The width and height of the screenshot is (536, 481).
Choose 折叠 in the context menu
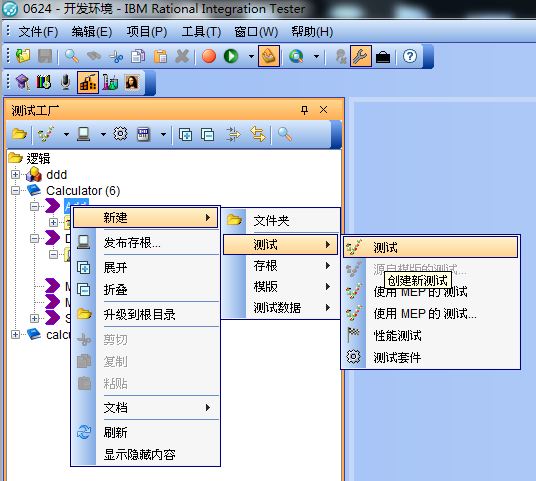[x=146, y=290]
